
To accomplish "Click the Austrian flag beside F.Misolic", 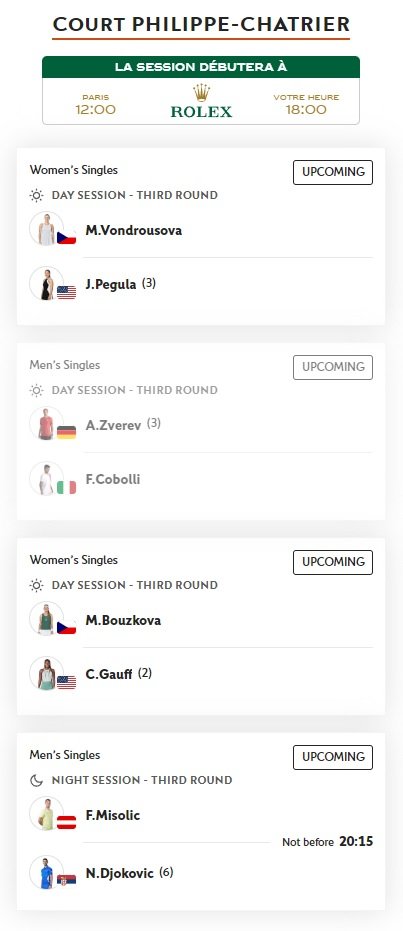I will tap(66, 822).
